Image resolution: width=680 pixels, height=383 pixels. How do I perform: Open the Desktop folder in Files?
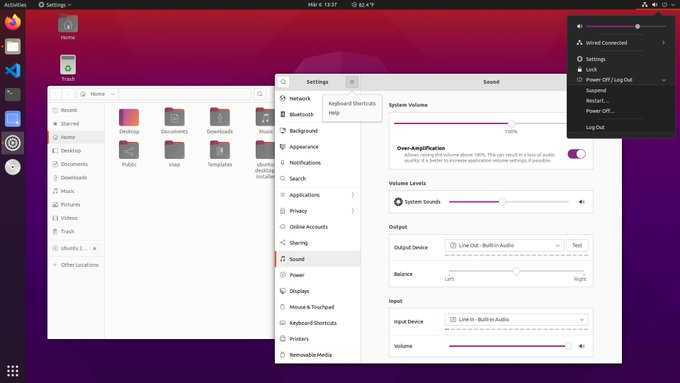click(129, 121)
